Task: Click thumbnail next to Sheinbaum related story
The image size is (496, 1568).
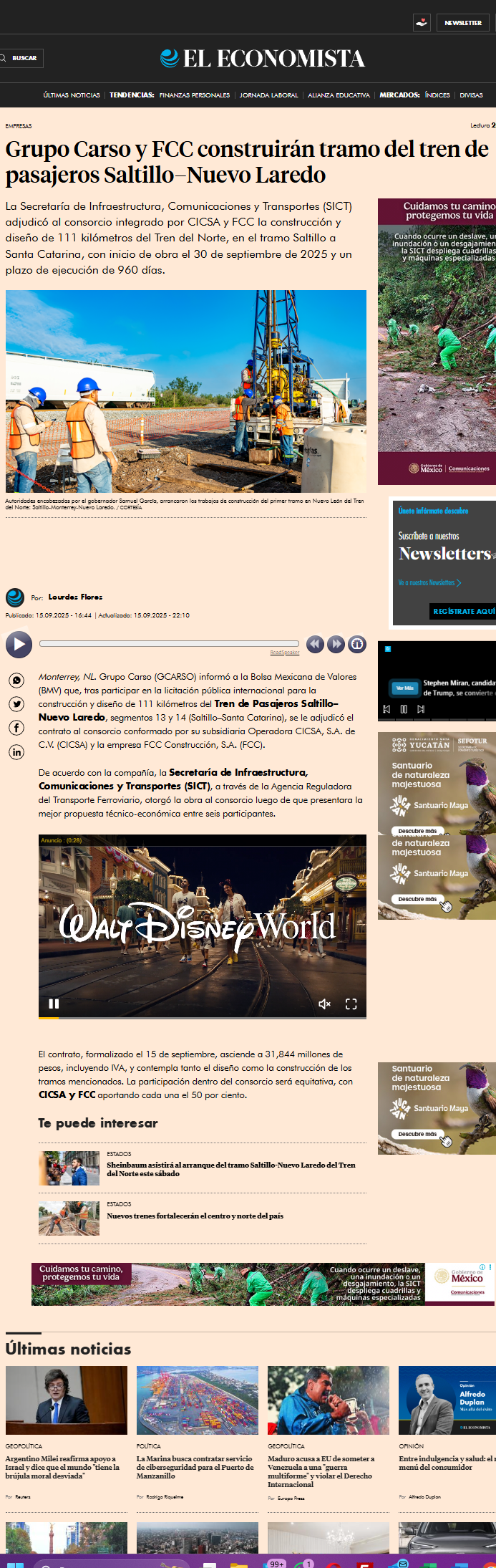Action: point(69,1168)
